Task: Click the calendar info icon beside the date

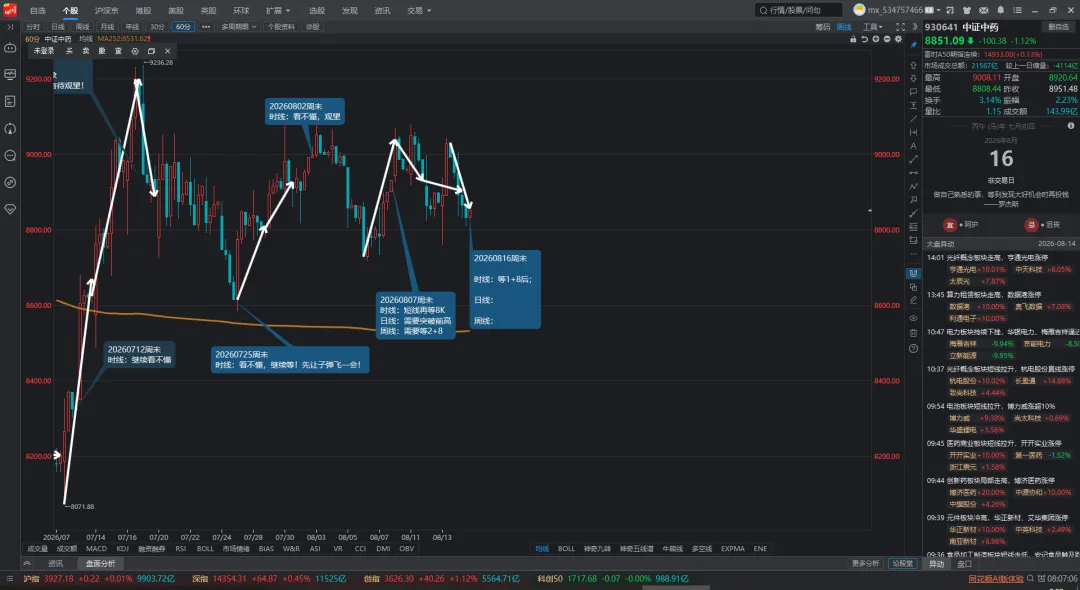Action: pyautogui.click(x=1070, y=126)
